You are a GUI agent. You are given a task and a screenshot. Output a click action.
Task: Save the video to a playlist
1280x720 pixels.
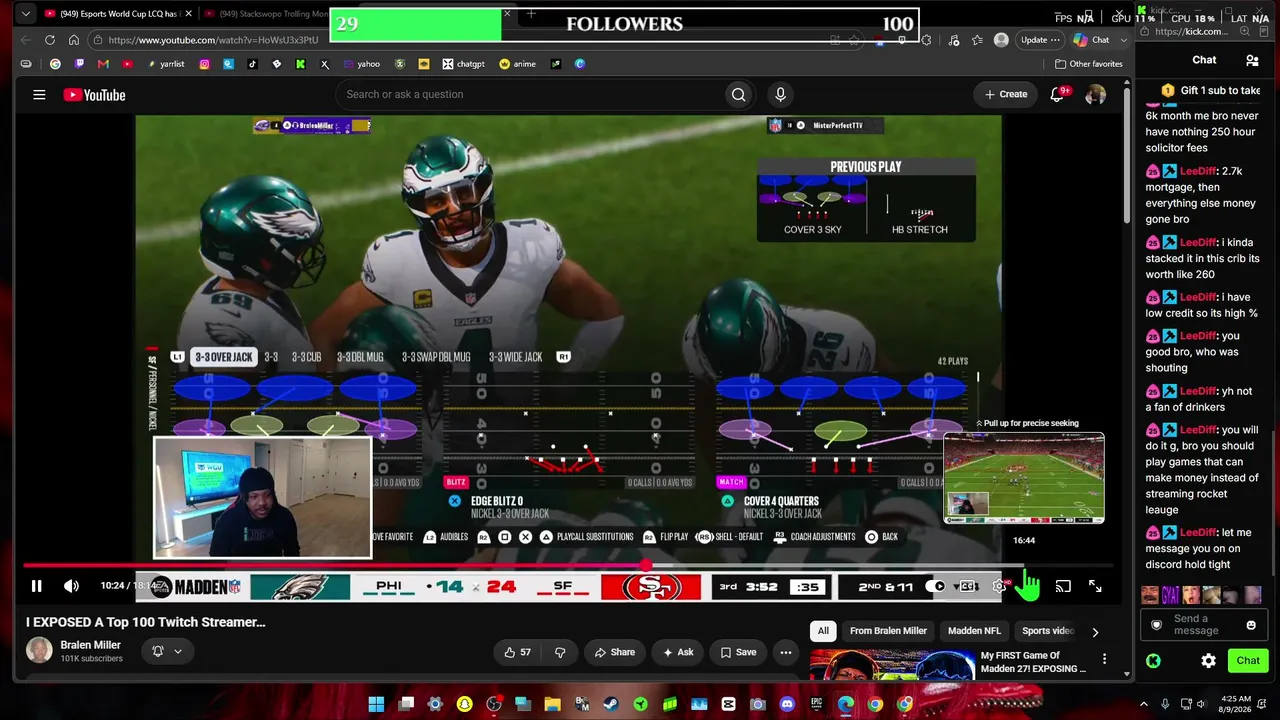point(737,652)
